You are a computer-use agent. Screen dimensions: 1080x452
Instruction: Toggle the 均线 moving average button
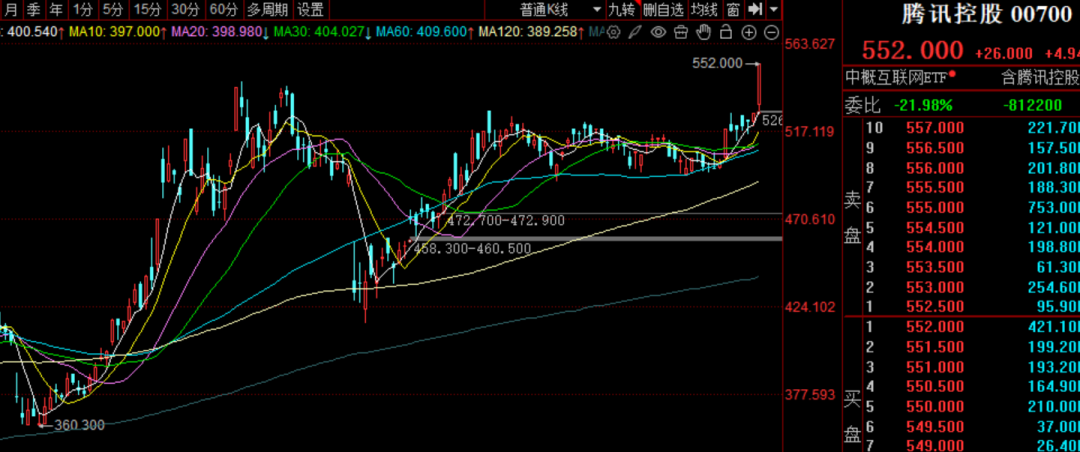coord(705,10)
